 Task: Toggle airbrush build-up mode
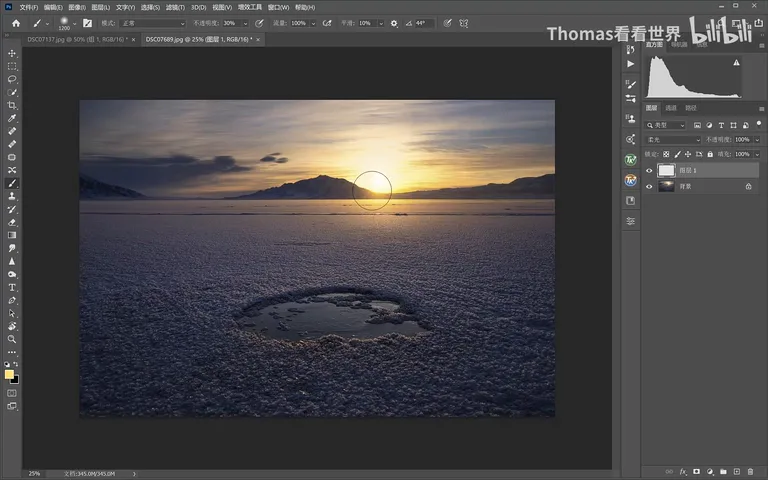point(327,23)
